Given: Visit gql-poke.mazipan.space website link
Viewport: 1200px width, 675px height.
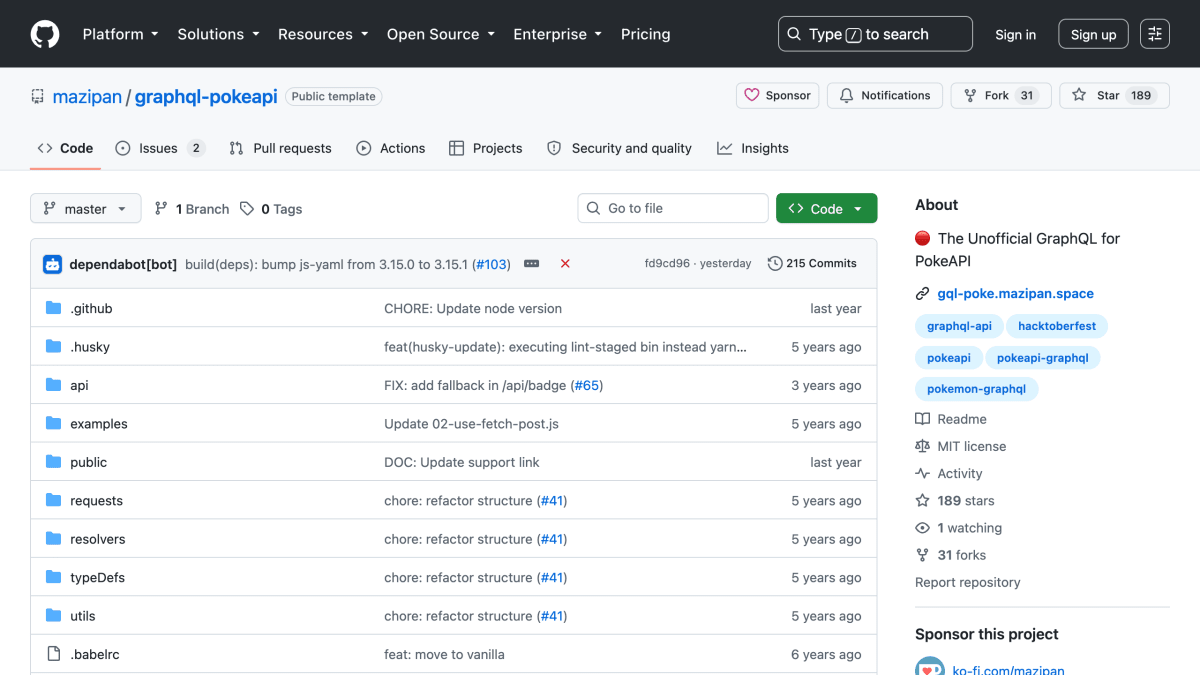Looking at the screenshot, I should point(1015,294).
